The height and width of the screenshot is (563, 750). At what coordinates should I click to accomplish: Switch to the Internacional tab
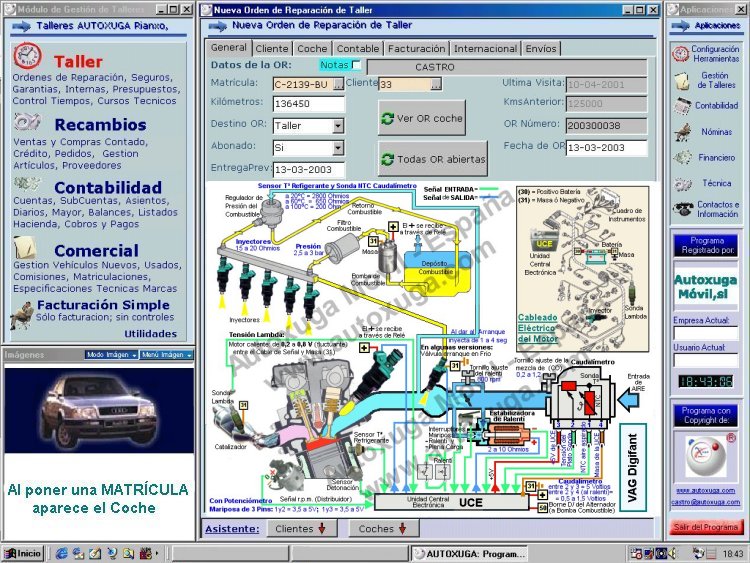coord(485,48)
